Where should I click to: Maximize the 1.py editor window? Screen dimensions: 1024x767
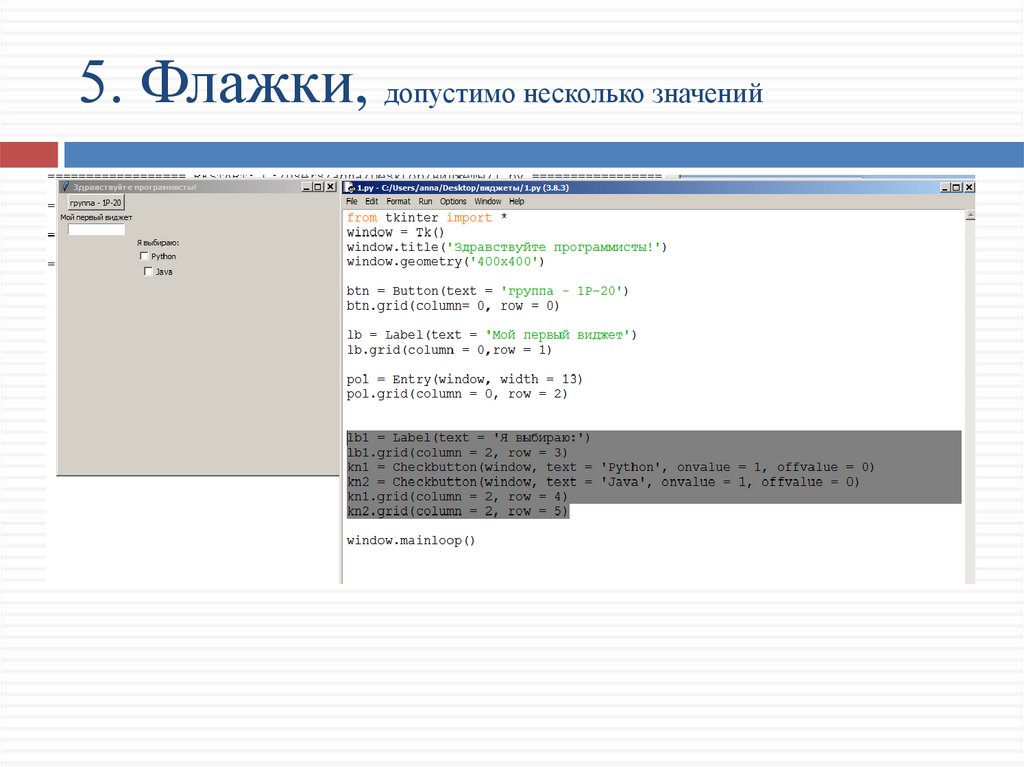(956, 187)
